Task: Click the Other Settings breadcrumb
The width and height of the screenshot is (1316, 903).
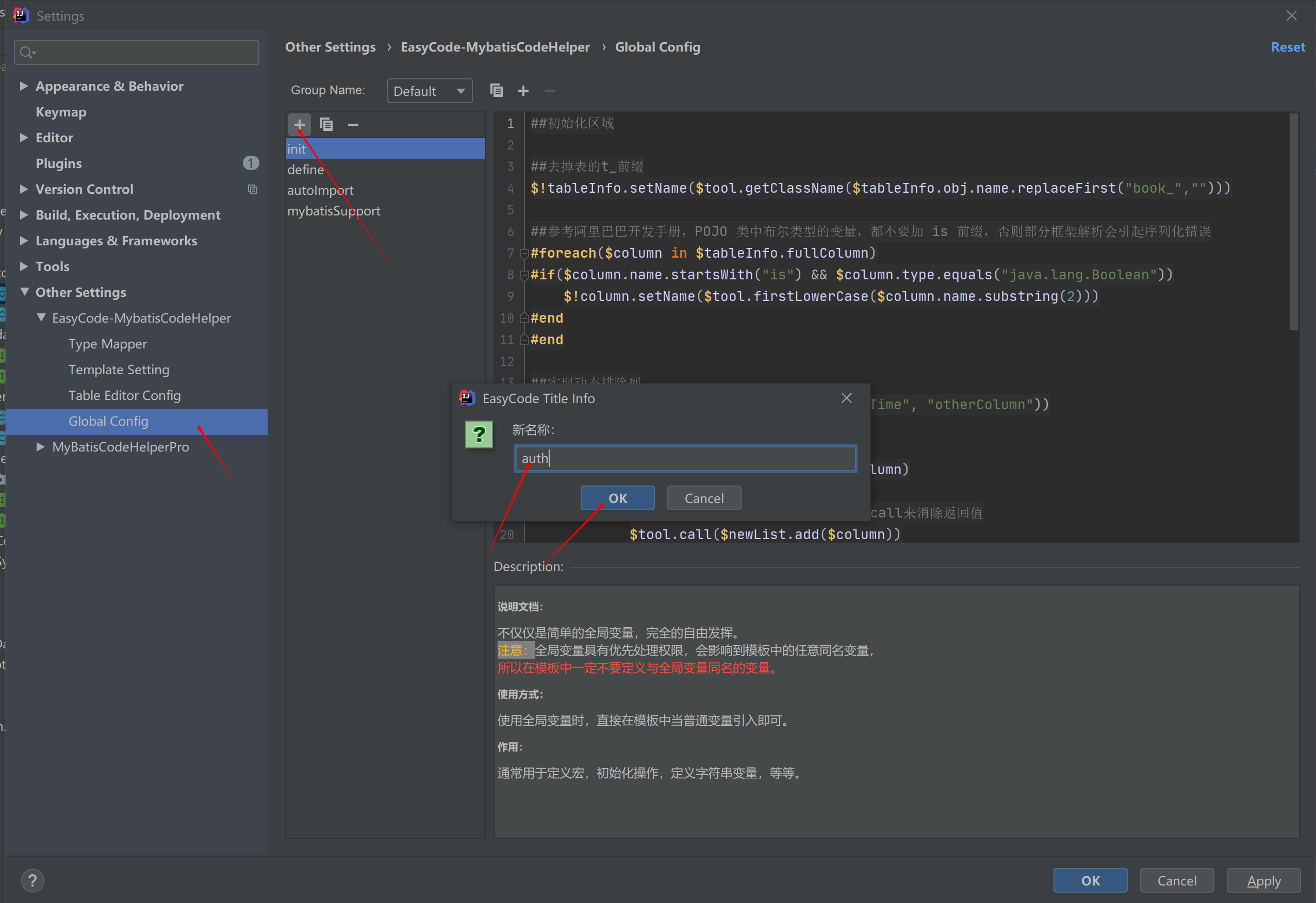Action: tap(330, 47)
